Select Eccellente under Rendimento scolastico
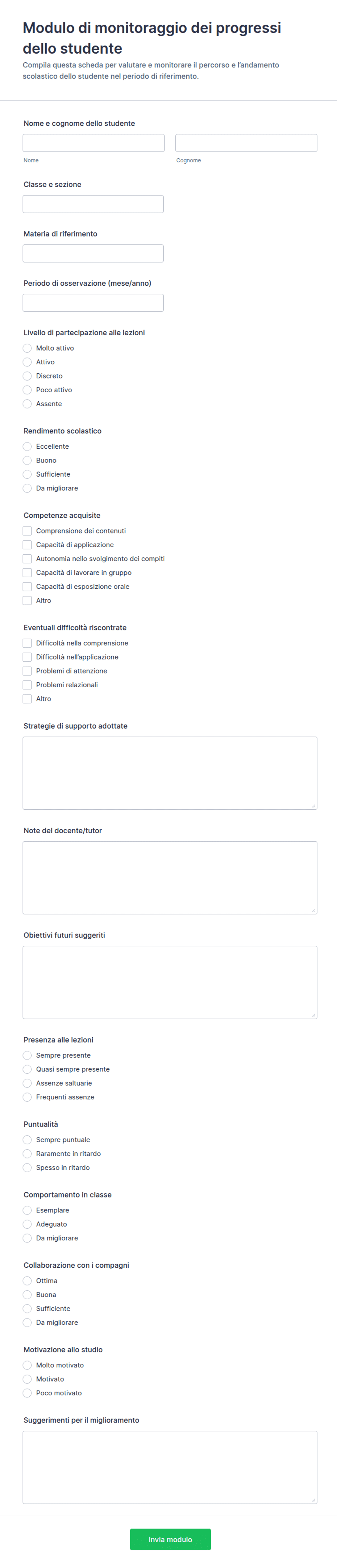 28,446
